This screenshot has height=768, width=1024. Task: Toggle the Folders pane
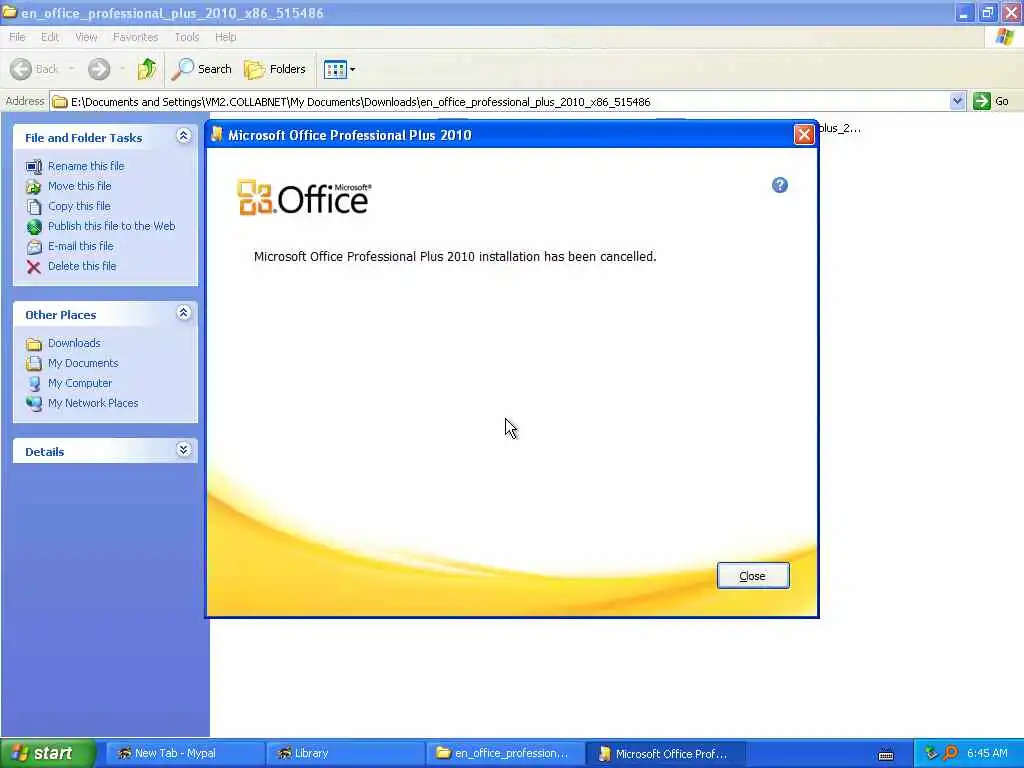274,69
